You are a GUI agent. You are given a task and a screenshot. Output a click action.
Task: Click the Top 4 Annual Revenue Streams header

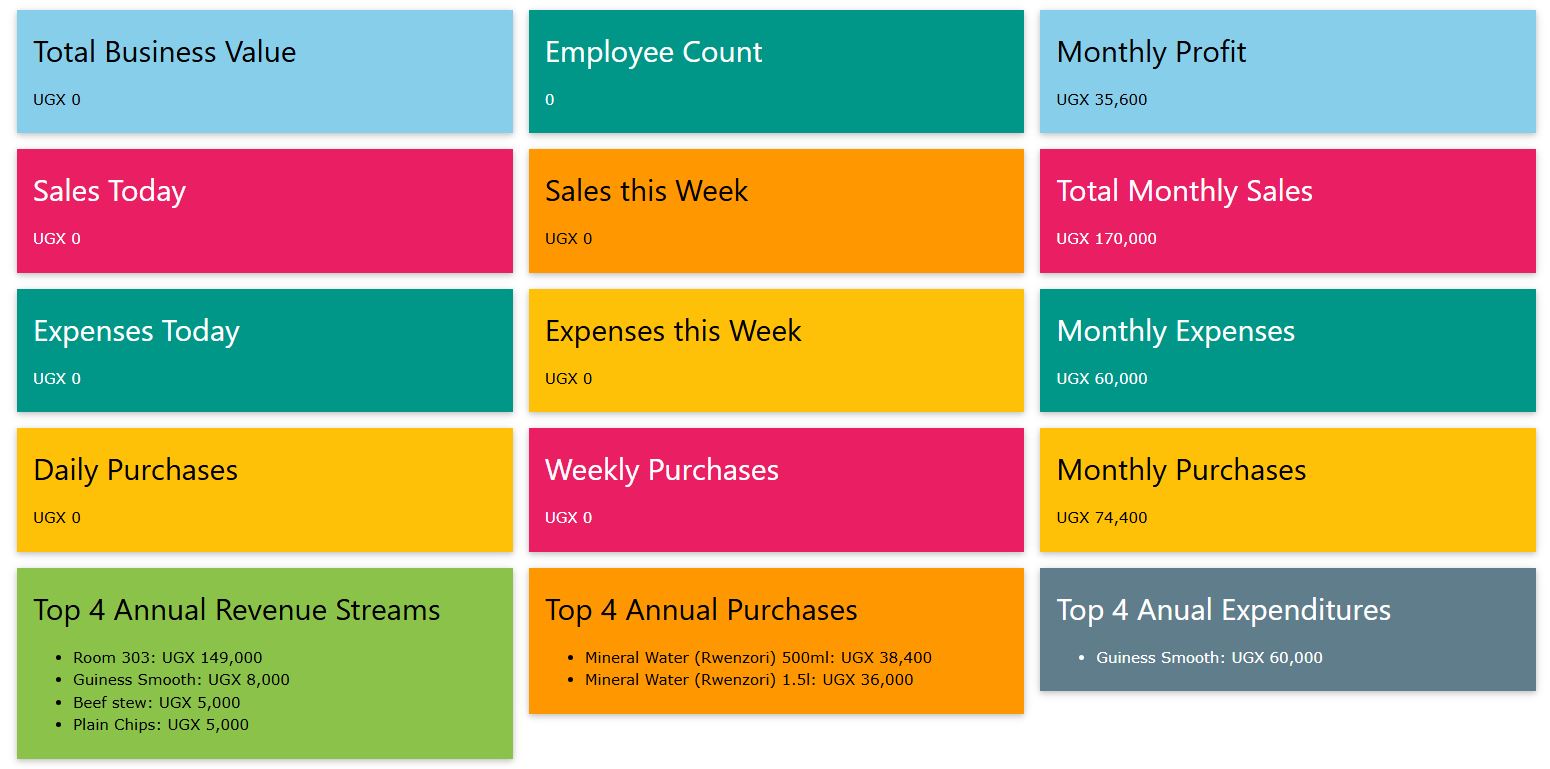(x=236, y=610)
